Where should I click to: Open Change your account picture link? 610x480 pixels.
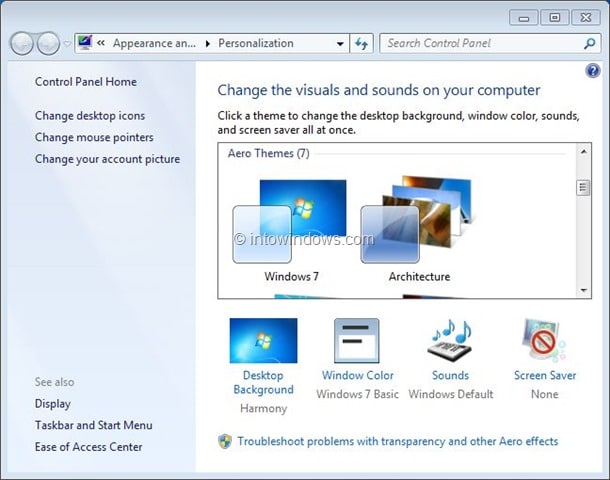click(x=107, y=159)
